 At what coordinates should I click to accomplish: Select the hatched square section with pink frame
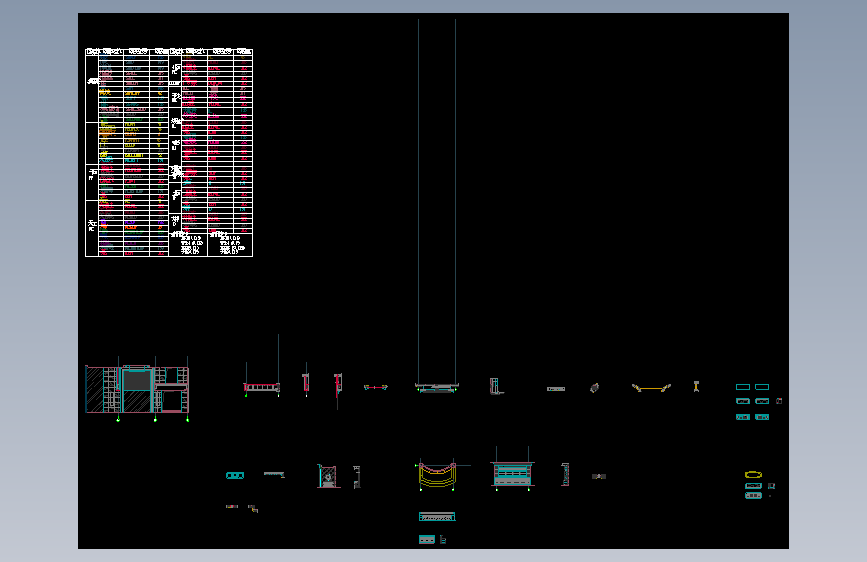[x=328, y=476]
